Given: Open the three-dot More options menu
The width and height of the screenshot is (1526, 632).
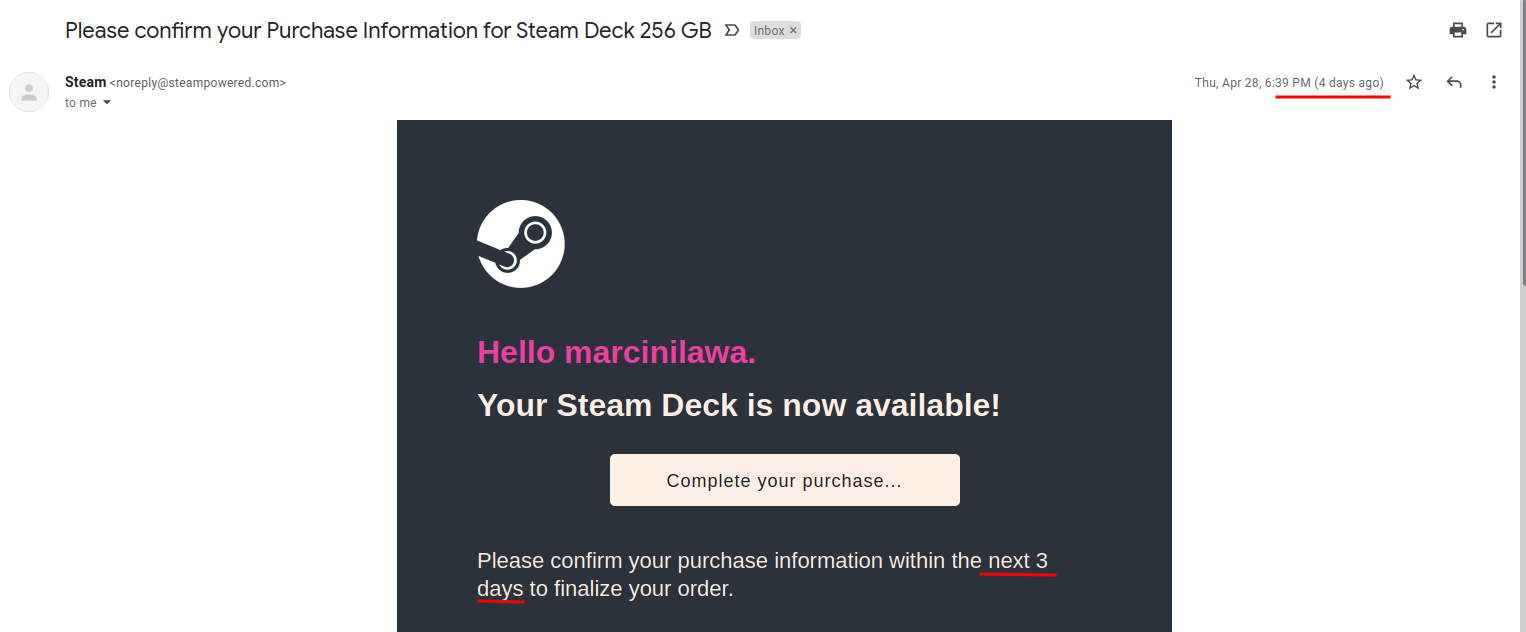Looking at the screenshot, I should (x=1494, y=82).
